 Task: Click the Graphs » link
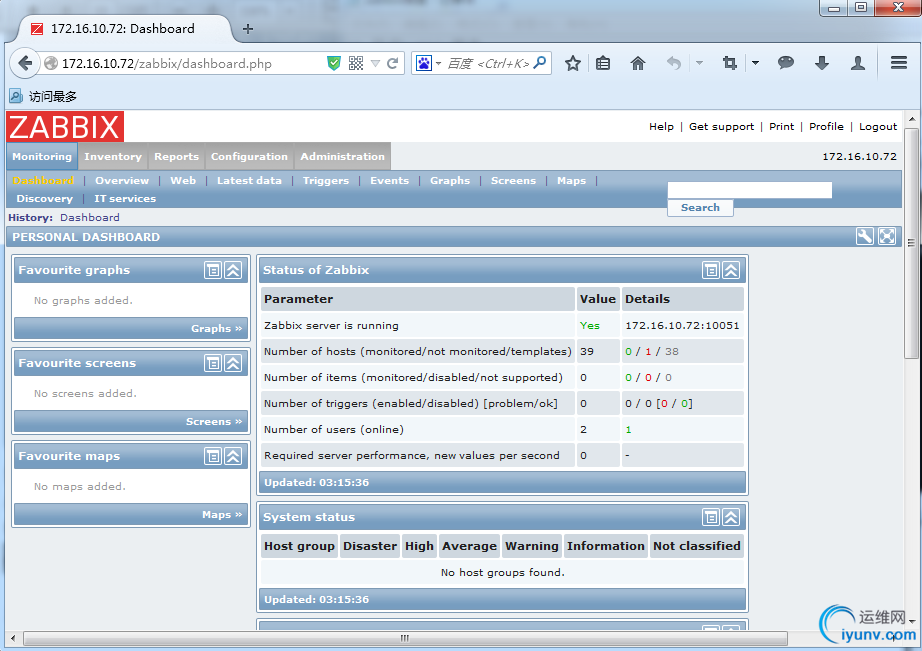(x=216, y=329)
